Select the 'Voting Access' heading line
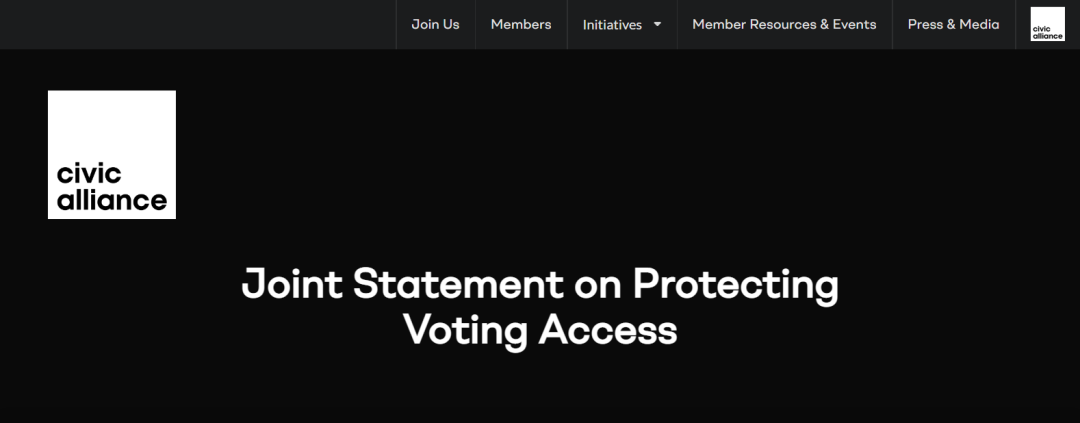This screenshot has height=423, width=1080. coord(540,329)
